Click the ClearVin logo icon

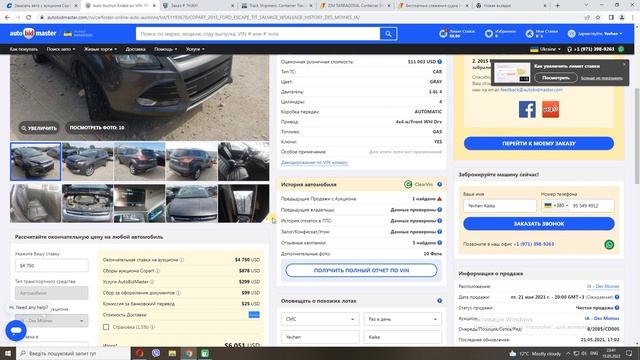point(408,184)
